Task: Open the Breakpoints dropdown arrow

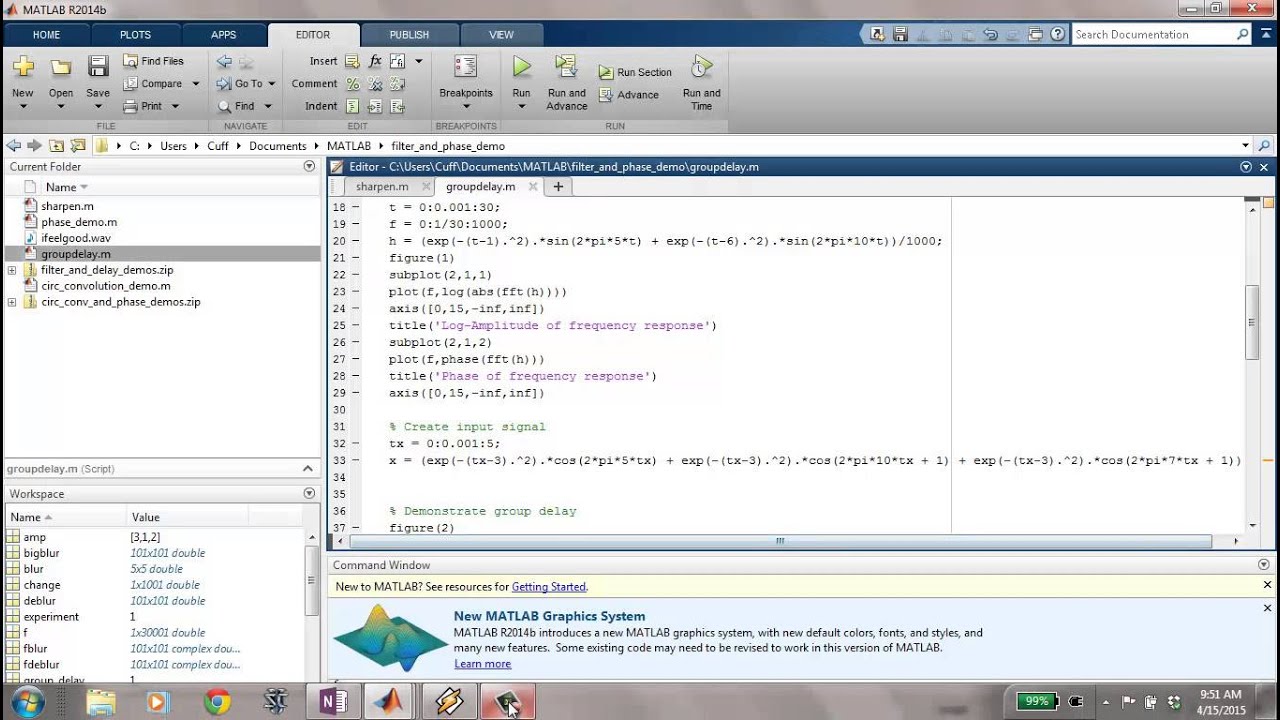Action: coord(466,106)
